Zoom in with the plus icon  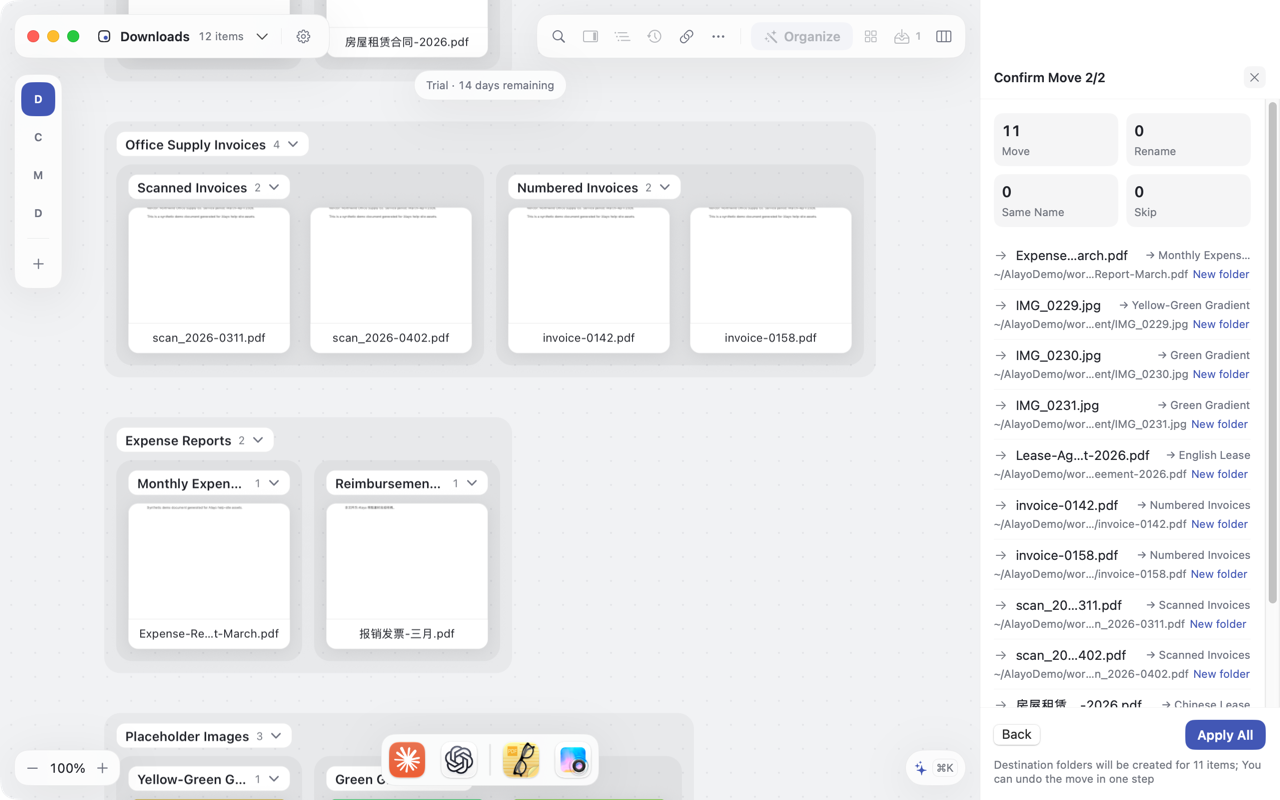(x=102, y=768)
